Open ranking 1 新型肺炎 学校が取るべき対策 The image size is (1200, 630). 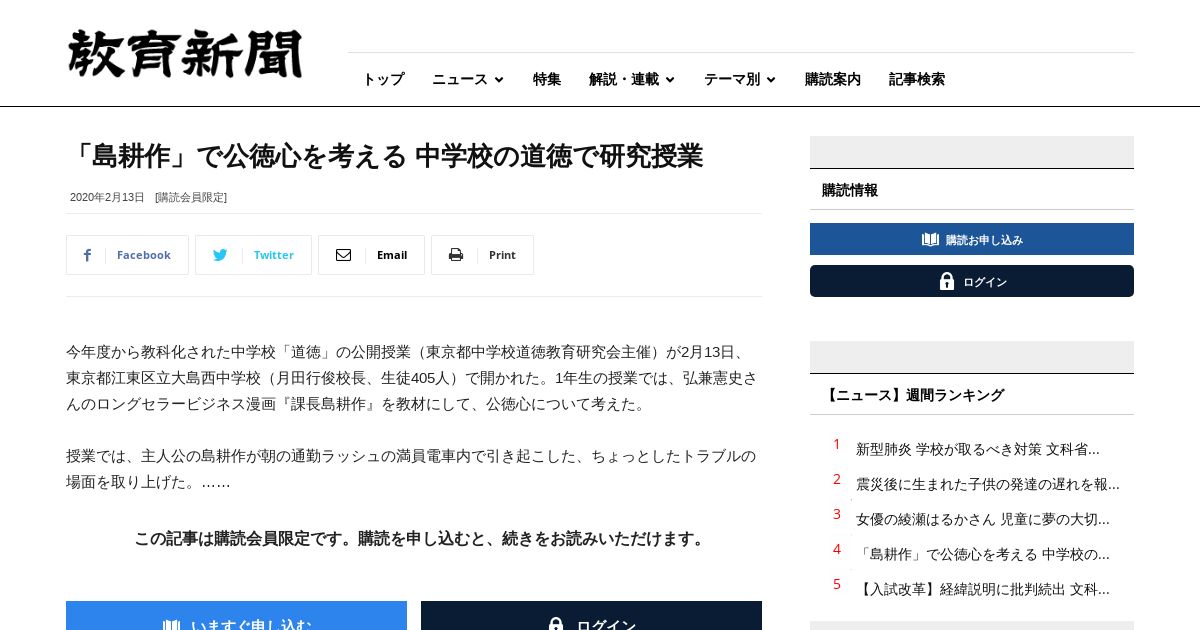(978, 449)
